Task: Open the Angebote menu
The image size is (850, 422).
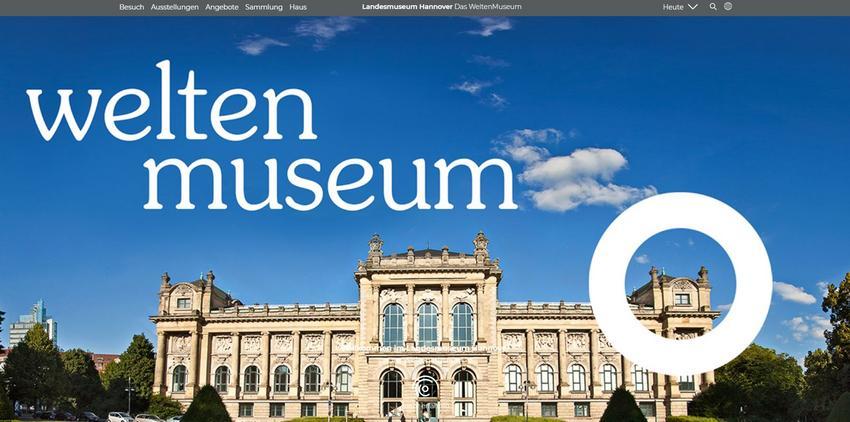Action: point(222,7)
